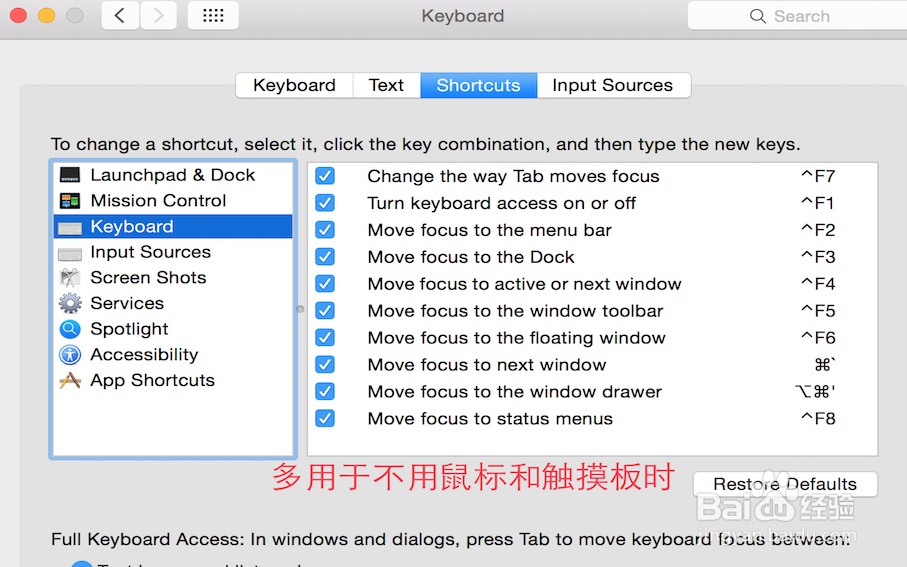The image size is (907, 567).
Task: Click the Launchpad & Dock icon
Action: click(70, 175)
